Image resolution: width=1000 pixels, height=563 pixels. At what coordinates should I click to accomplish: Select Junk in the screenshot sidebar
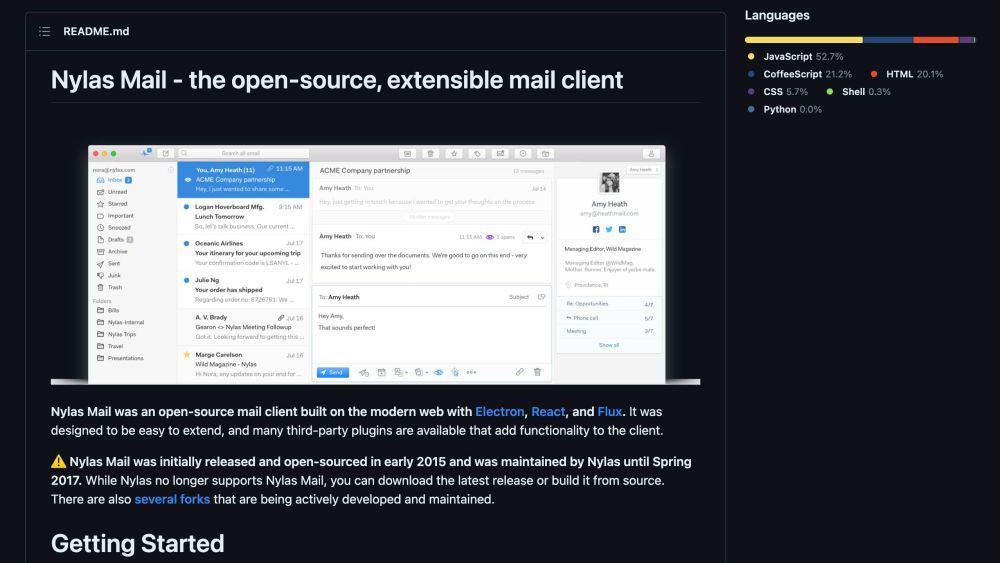[x=108, y=275]
